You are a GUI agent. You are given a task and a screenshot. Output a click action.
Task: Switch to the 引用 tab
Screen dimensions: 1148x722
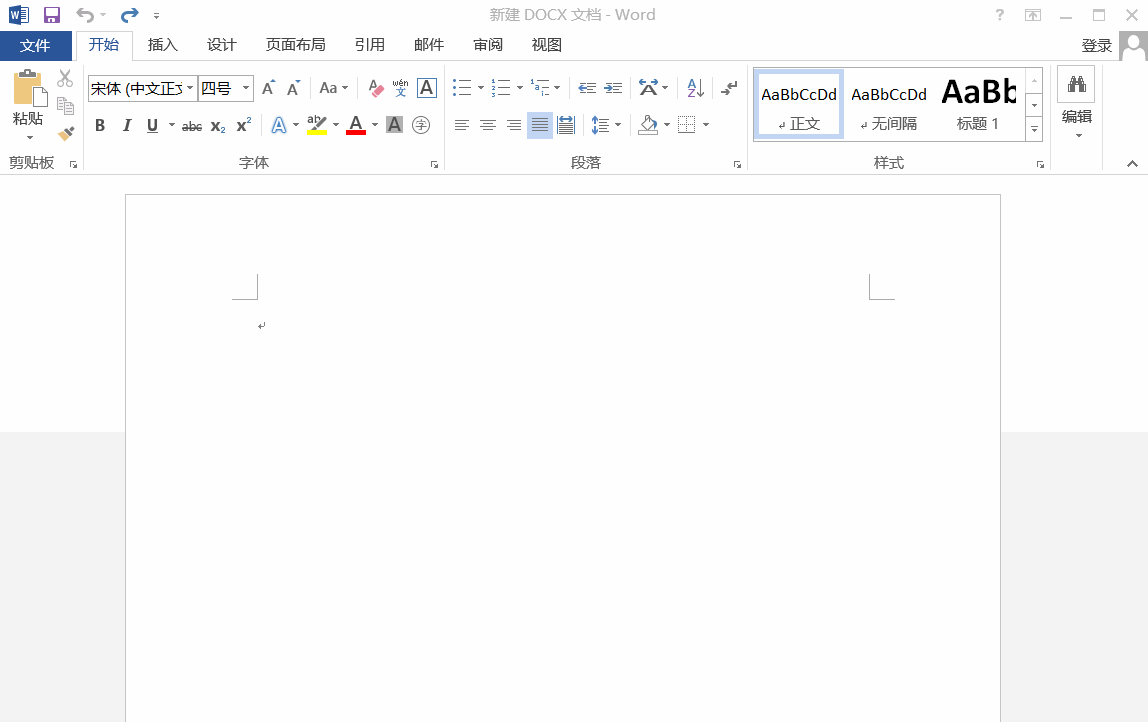click(x=370, y=45)
